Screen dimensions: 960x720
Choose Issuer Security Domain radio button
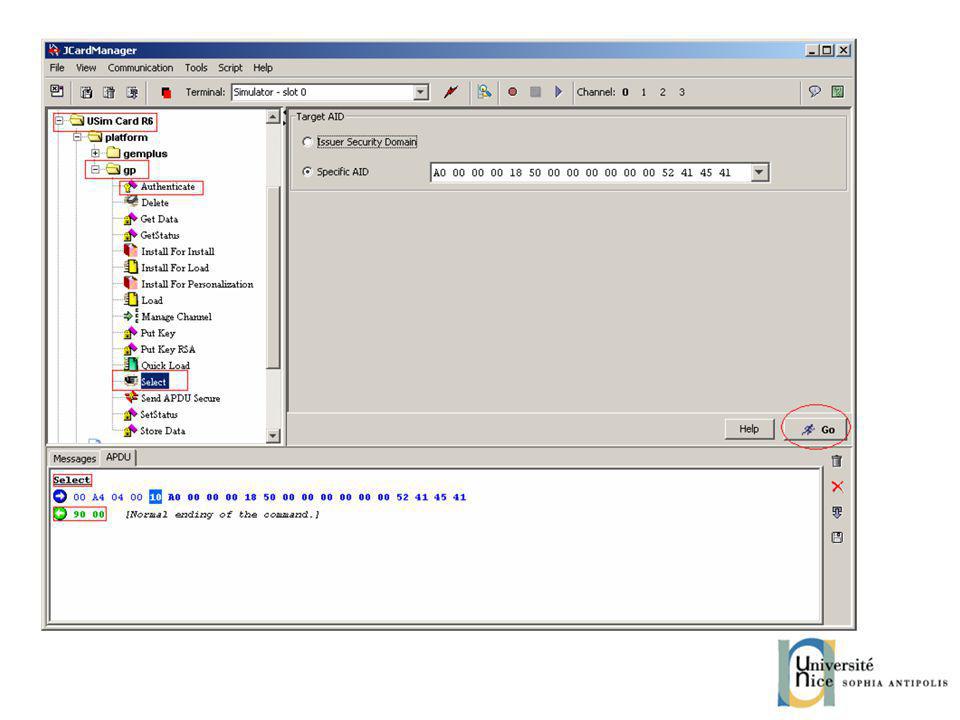click(307, 142)
